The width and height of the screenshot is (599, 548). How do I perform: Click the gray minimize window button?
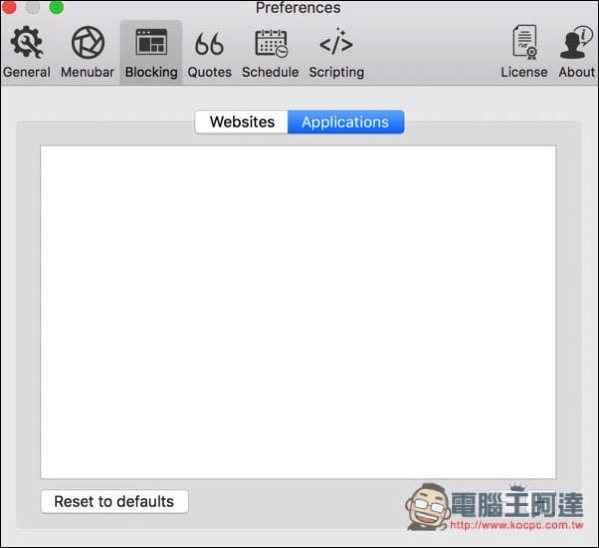tap(33, 7)
